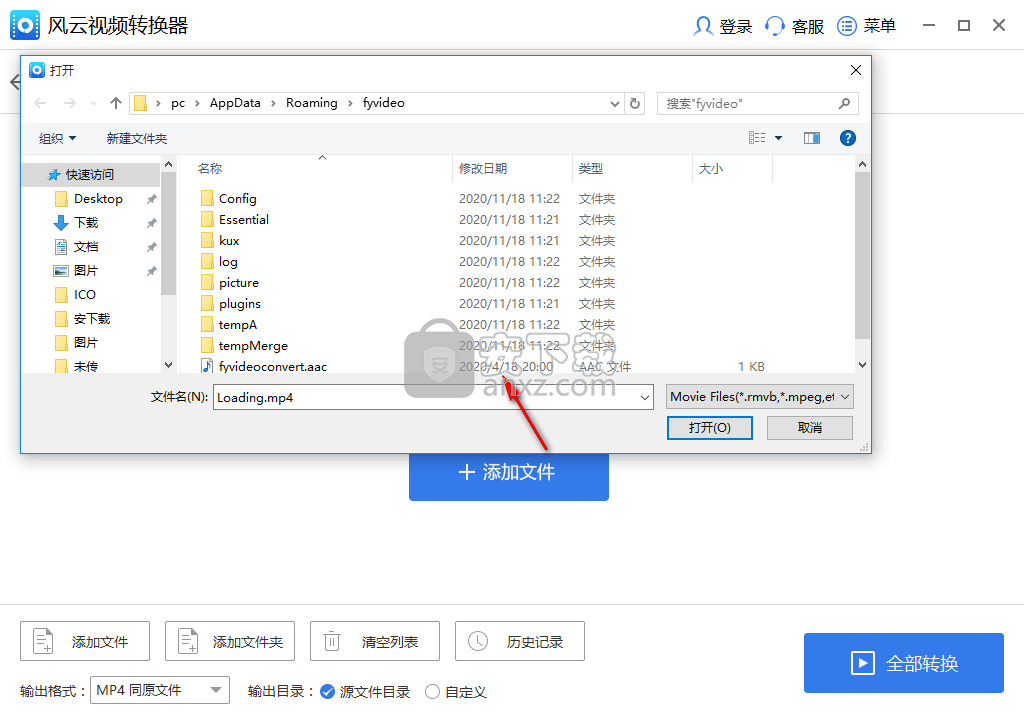The height and width of the screenshot is (720, 1024).
Task: Click the forward arrow in the open dialog
Action: pos(70,103)
